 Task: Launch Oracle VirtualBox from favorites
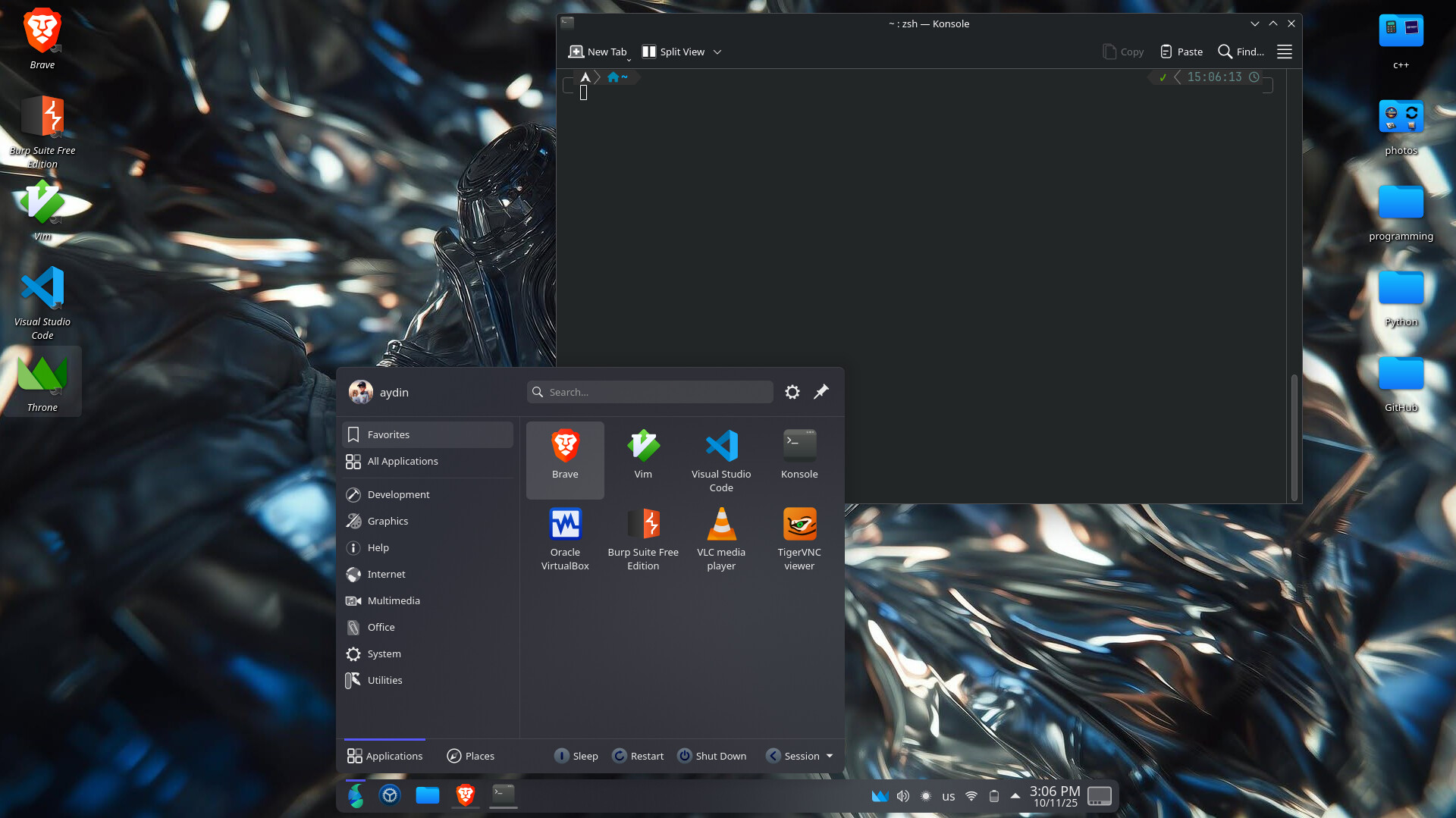point(565,537)
